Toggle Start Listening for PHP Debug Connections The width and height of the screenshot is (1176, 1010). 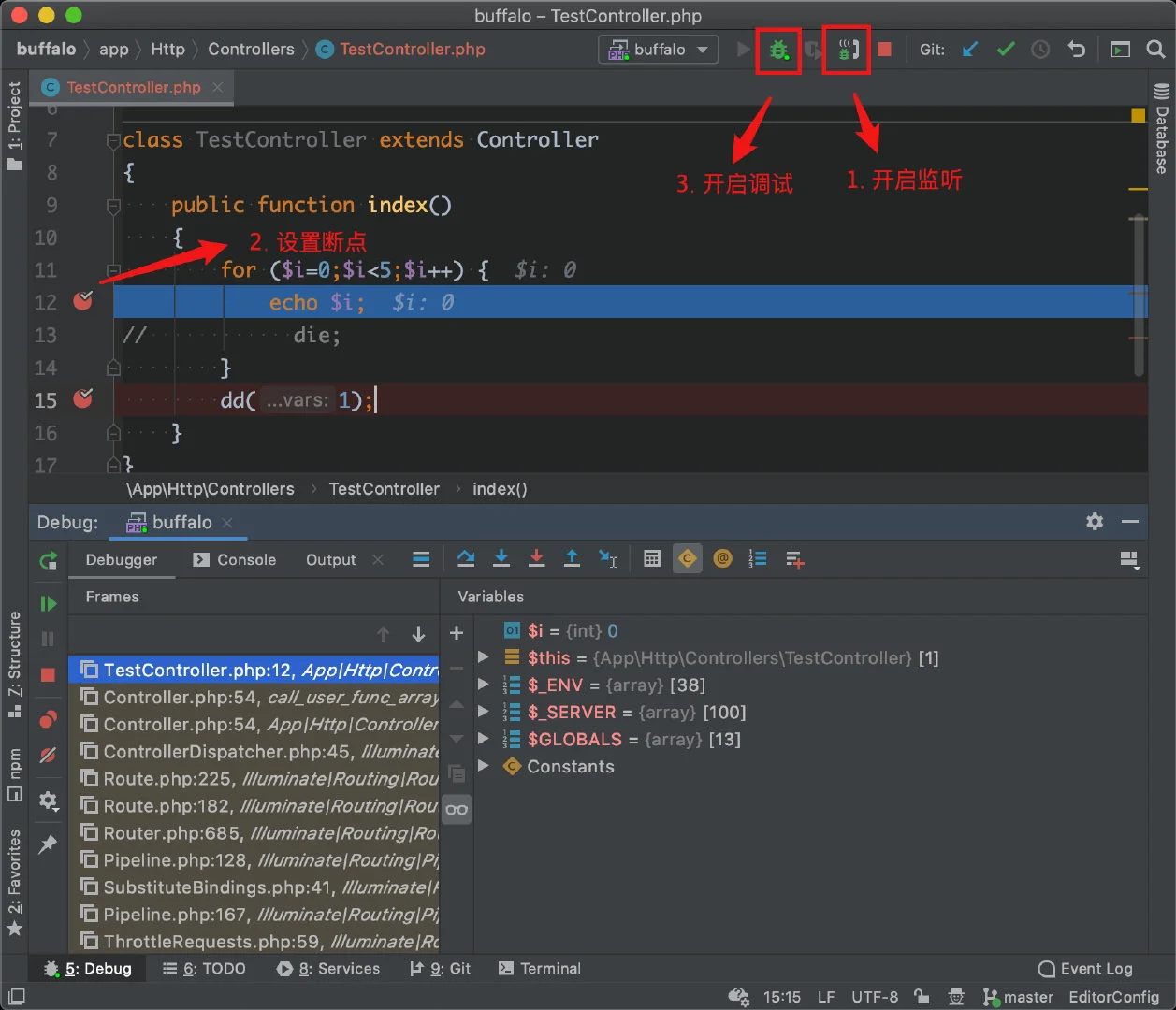tap(847, 50)
